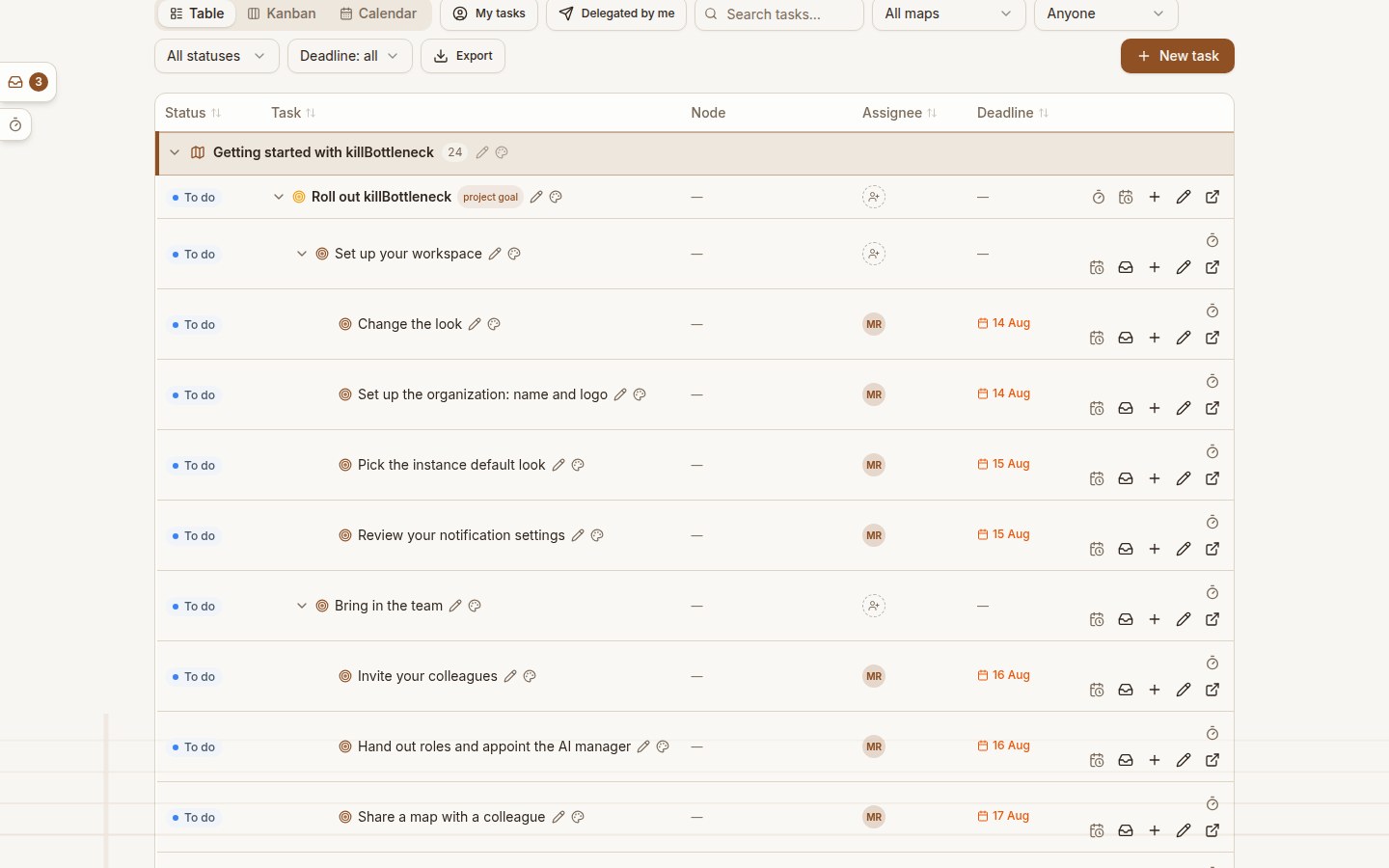Sort by Status column header

[x=193, y=113]
